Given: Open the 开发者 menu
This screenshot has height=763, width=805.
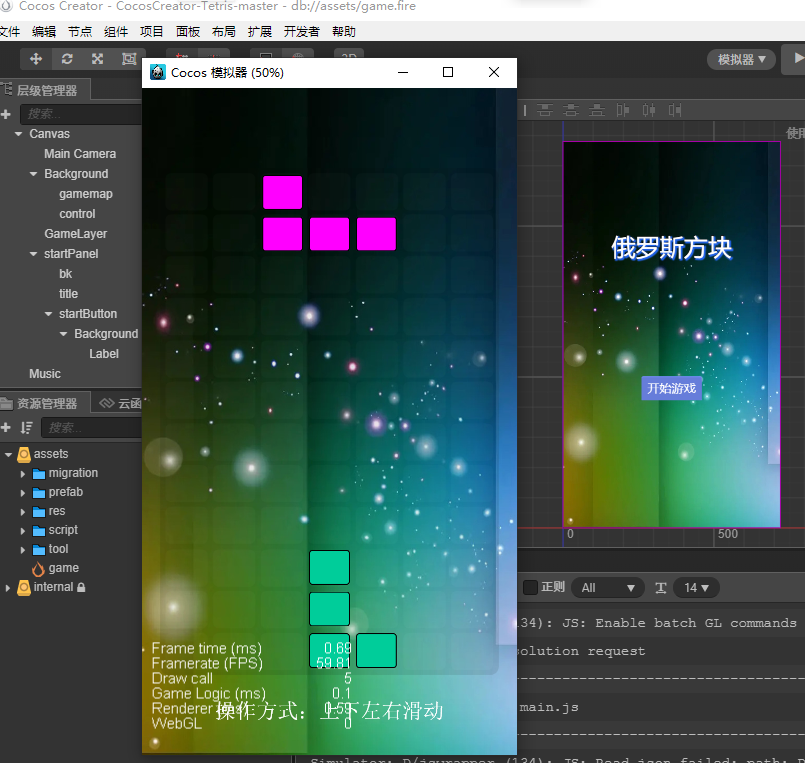Looking at the screenshot, I should click(302, 32).
